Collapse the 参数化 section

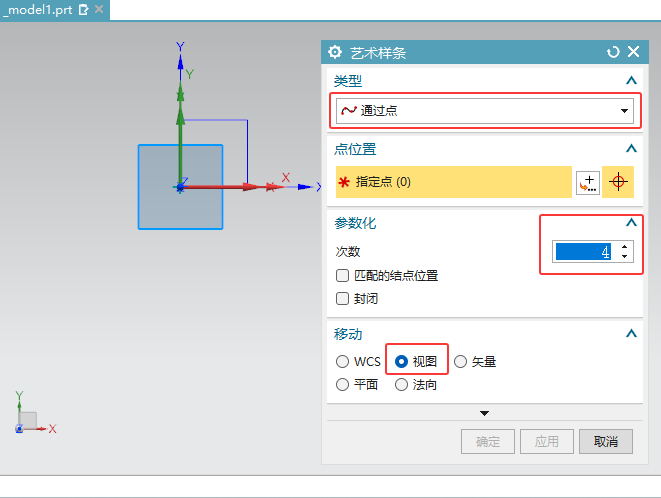(x=631, y=223)
